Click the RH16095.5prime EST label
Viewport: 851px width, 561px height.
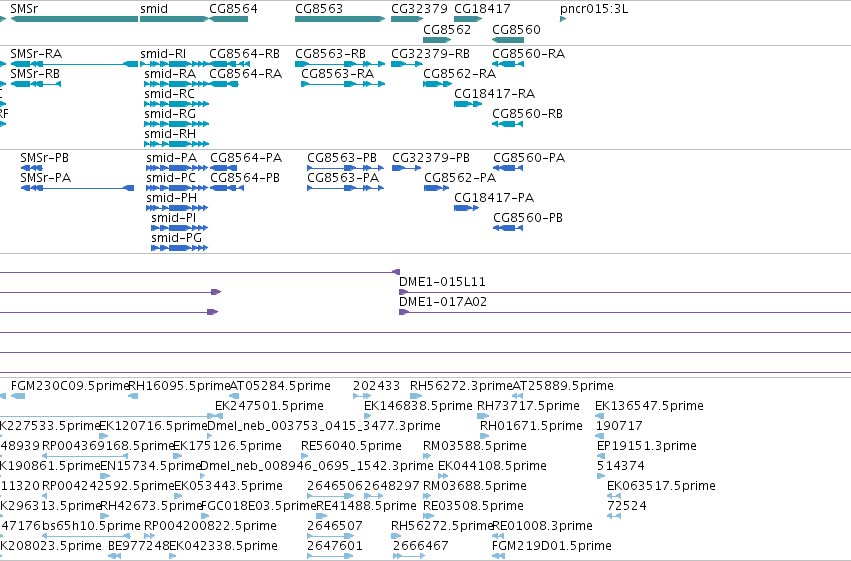pyautogui.click(x=180, y=386)
